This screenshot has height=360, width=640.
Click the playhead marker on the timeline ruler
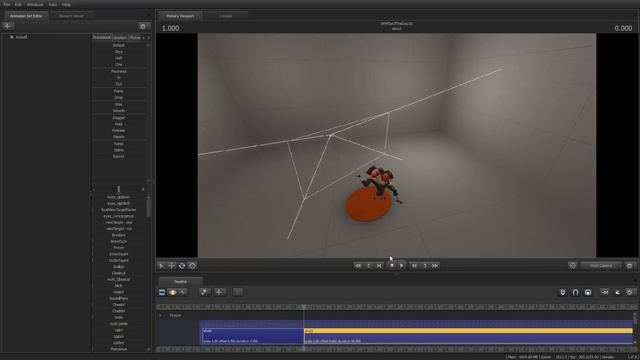click(304, 307)
